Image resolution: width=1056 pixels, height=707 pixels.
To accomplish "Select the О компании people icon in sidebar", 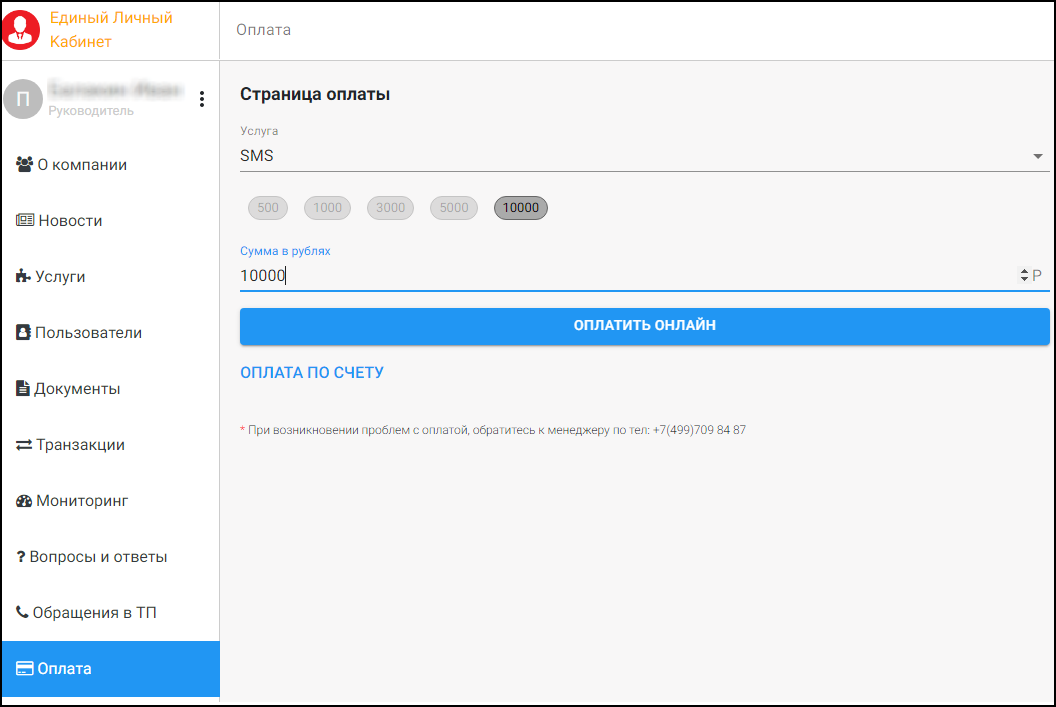I will pos(22,164).
